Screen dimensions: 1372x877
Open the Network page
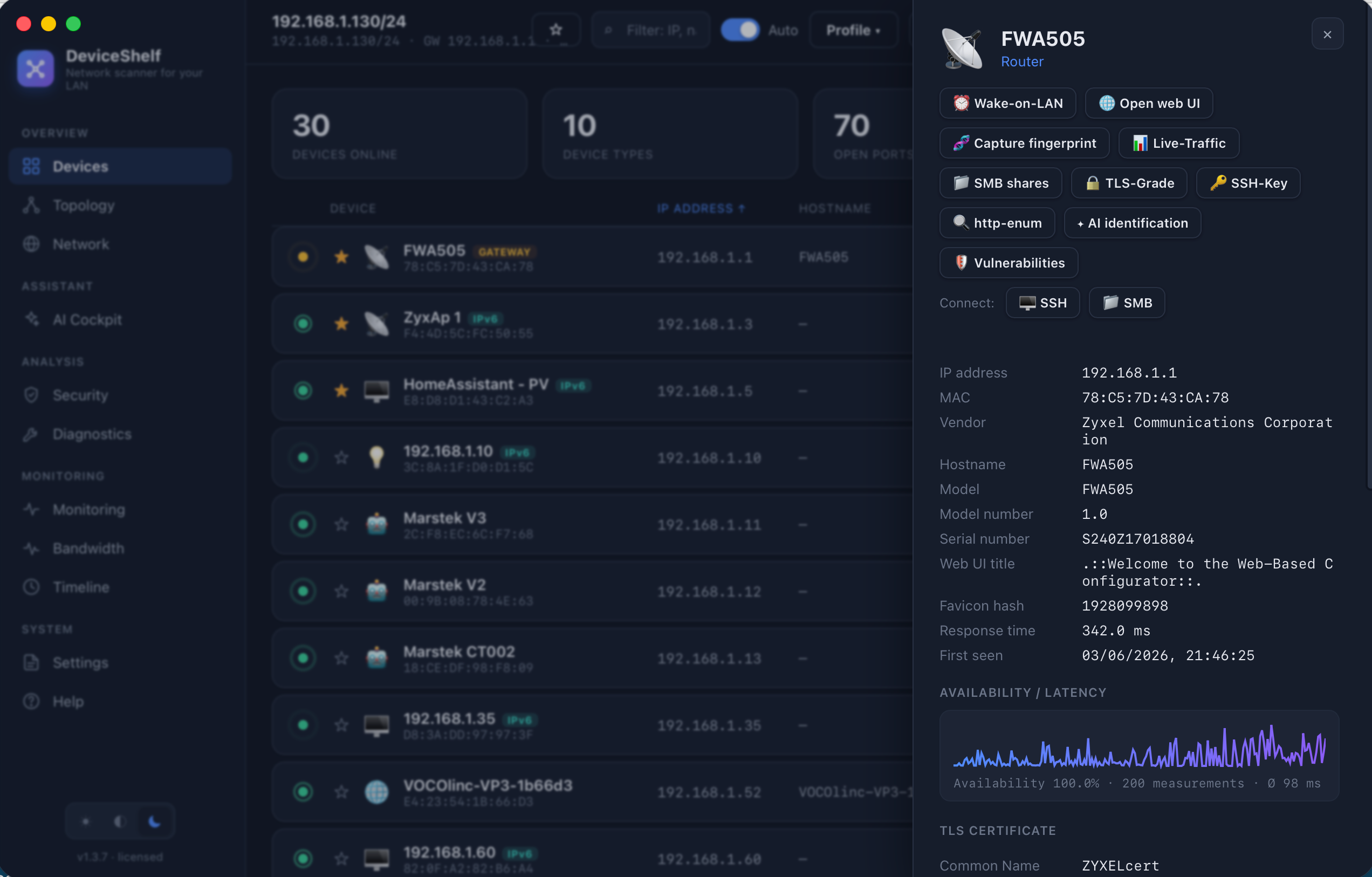click(x=120, y=244)
